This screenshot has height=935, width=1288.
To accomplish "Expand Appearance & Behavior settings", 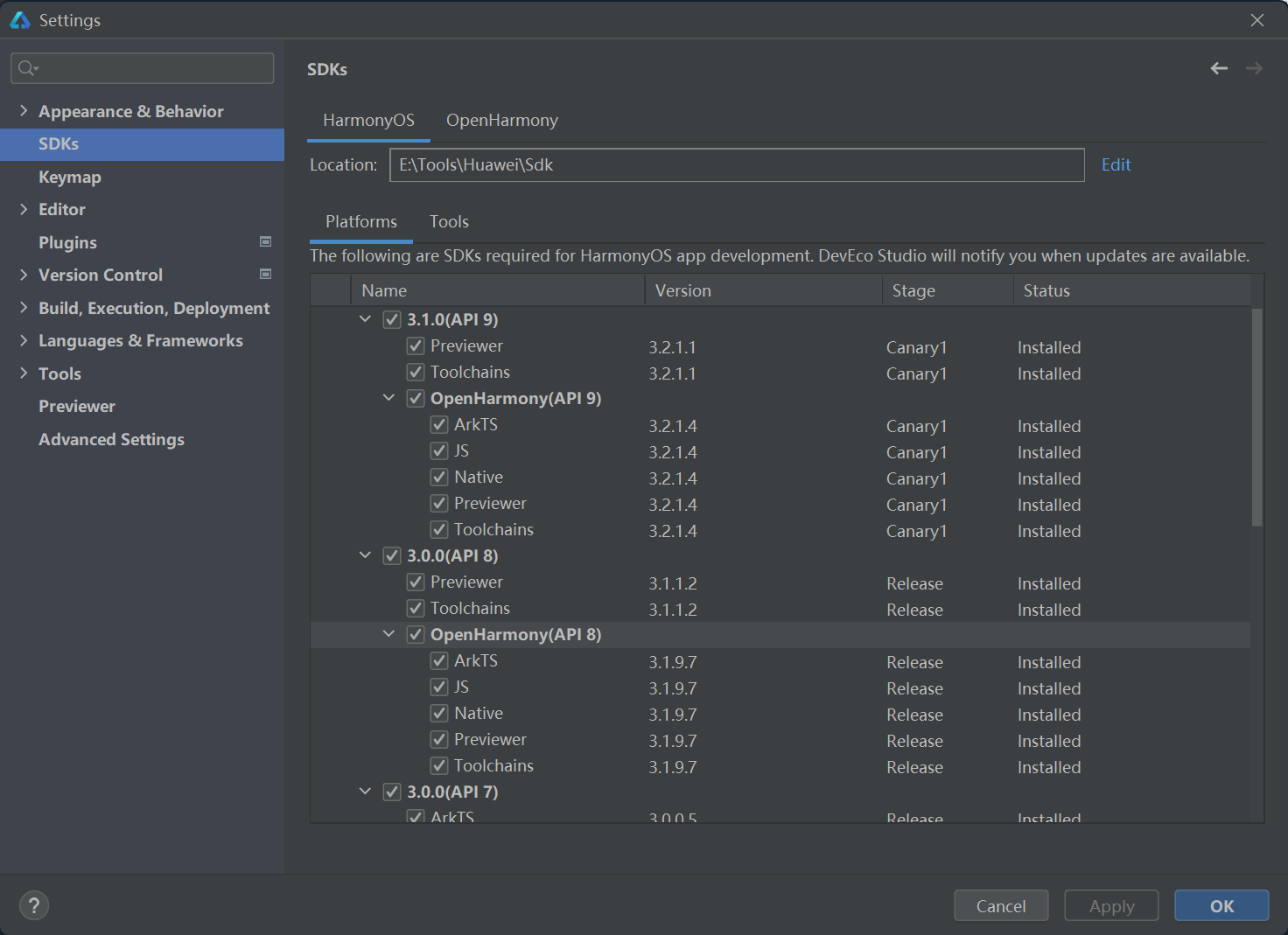I will pyautogui.click(x=24, y=110).
